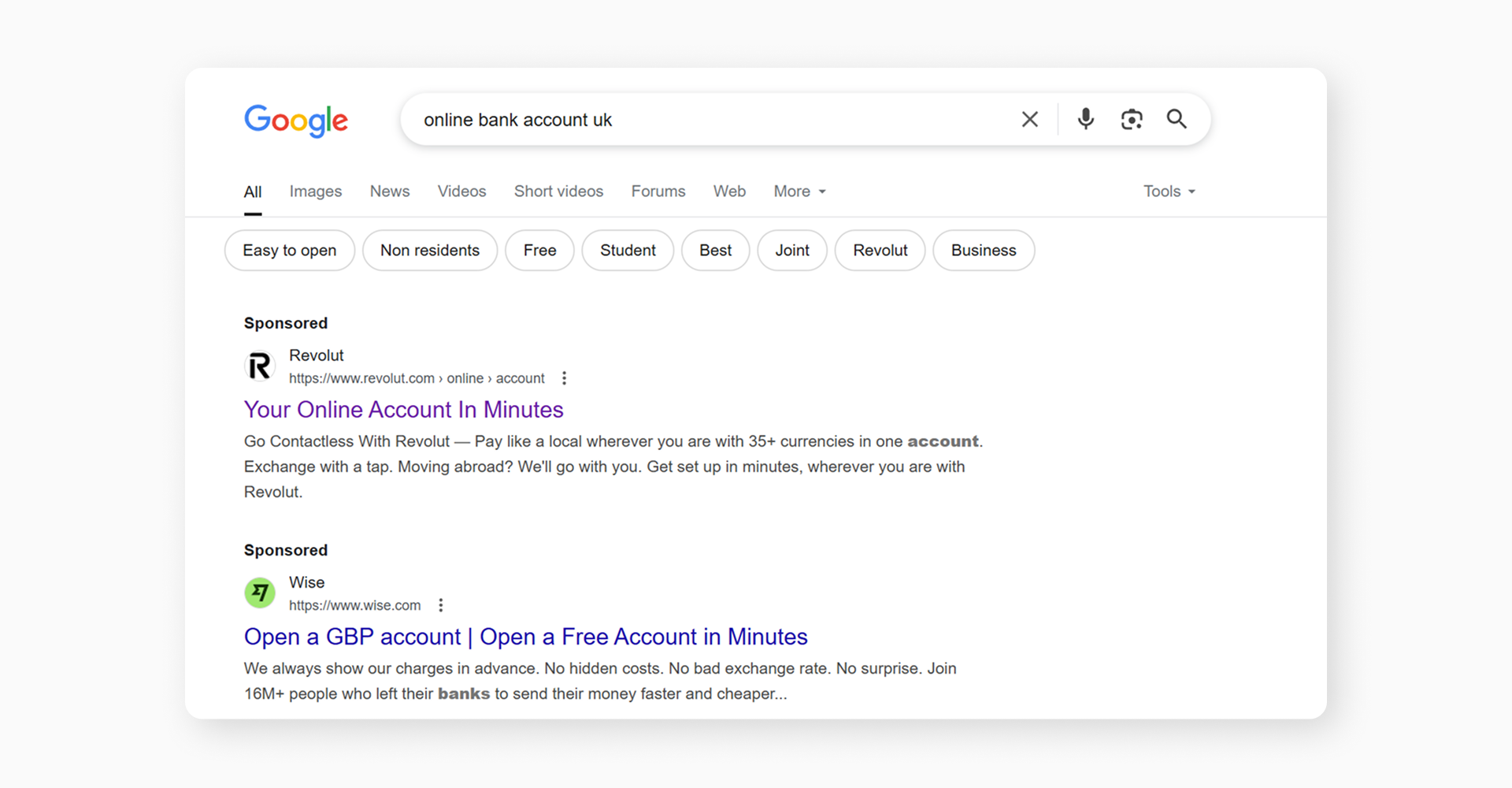Image resolution: width=1512 pixels, height=788 pixels.
Task: Select the 'Revolut' filter chip
Action: pos(880,251)
